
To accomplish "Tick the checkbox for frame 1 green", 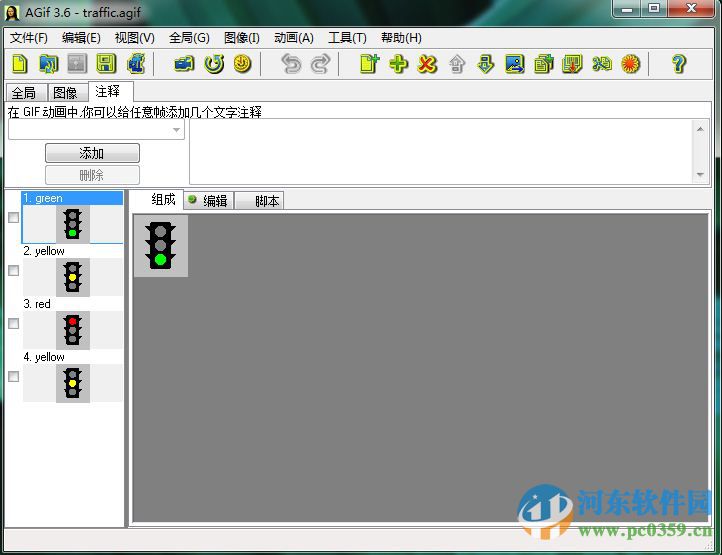I will 14,217.
